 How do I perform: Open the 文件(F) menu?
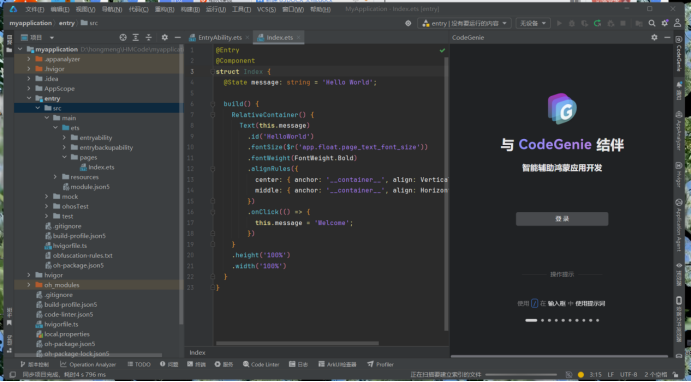[34, 9]
